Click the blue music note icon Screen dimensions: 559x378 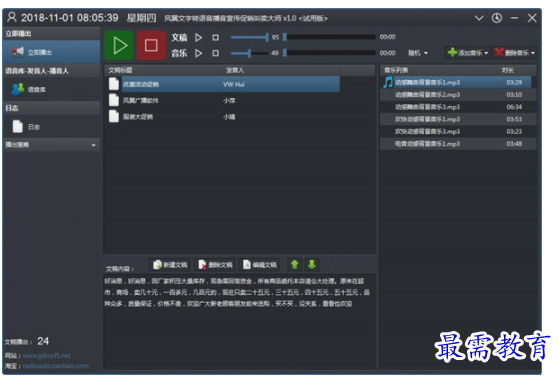click(388, 82)
